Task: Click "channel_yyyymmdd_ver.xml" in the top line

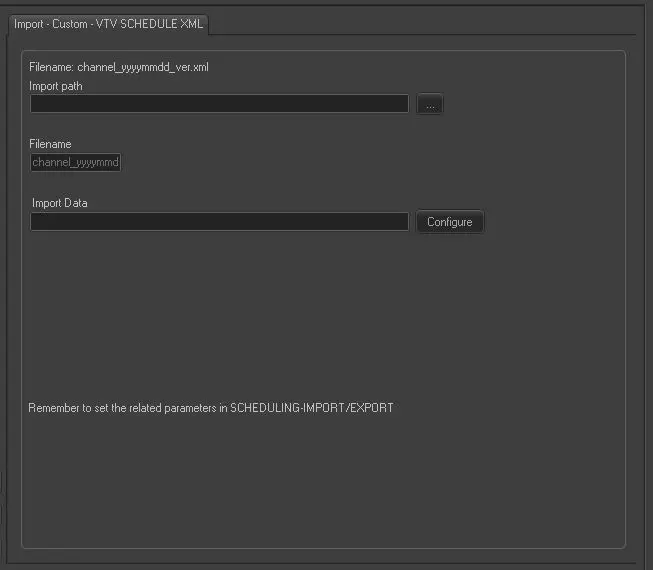Action: coord(142,67)
